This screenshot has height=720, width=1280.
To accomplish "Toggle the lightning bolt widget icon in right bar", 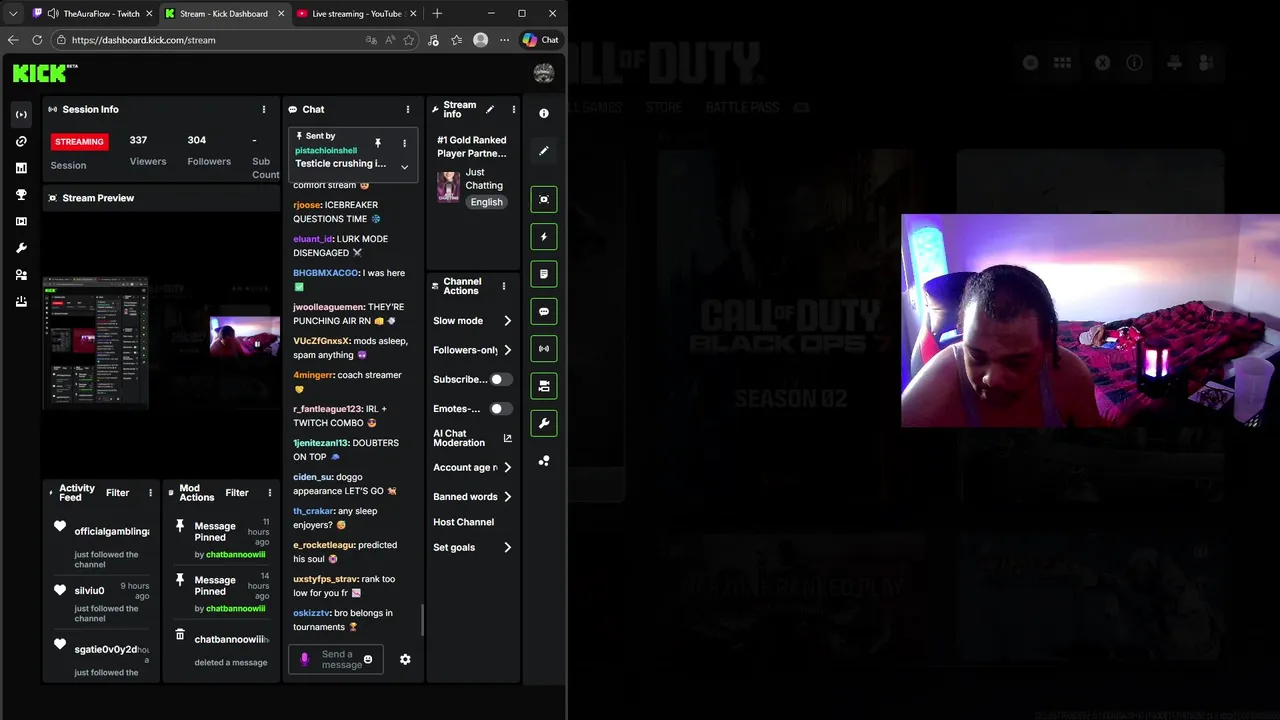I will click(544, 237).
